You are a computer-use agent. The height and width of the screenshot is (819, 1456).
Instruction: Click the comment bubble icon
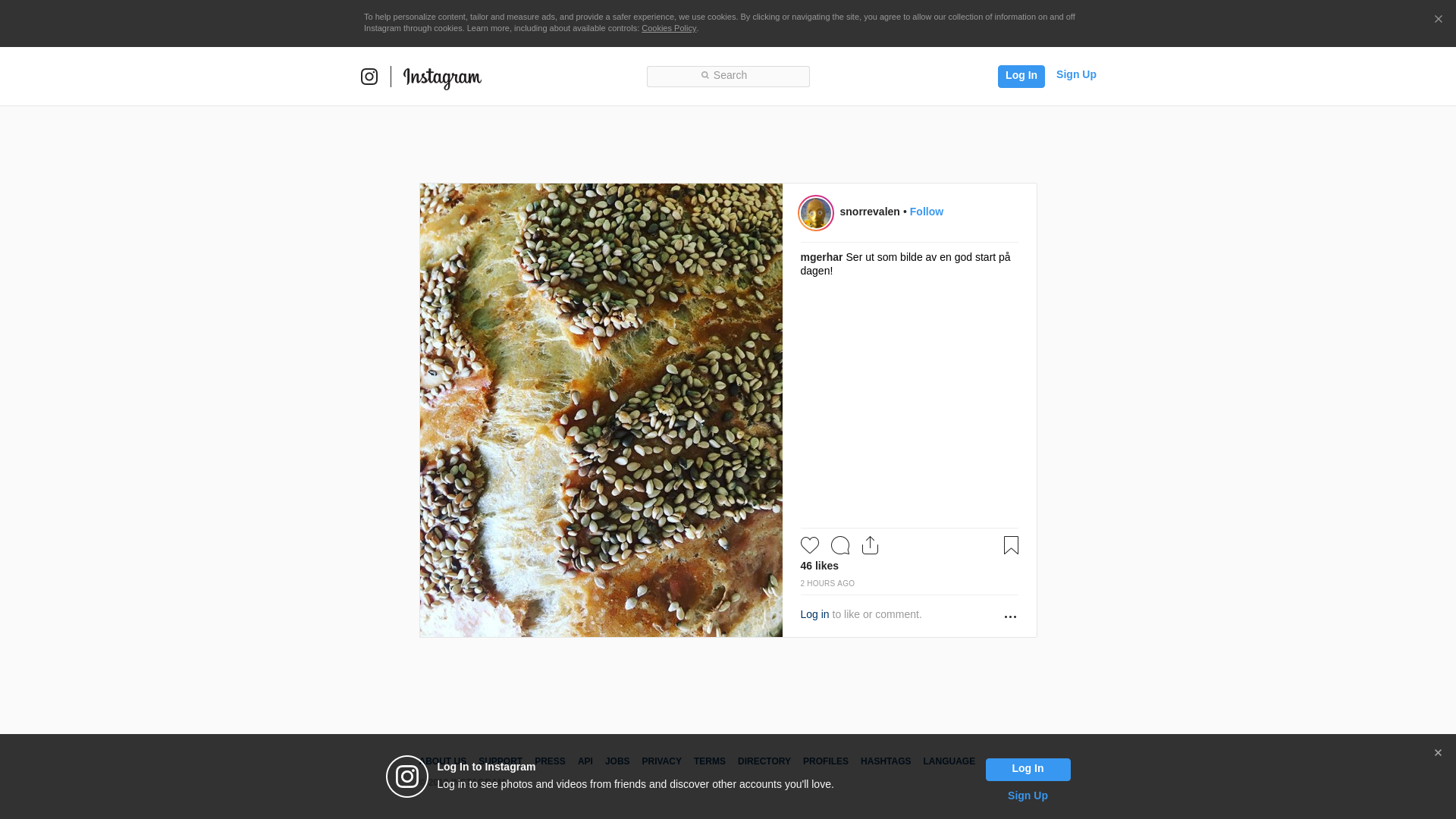pyautogui.click(x=840, y=545)
